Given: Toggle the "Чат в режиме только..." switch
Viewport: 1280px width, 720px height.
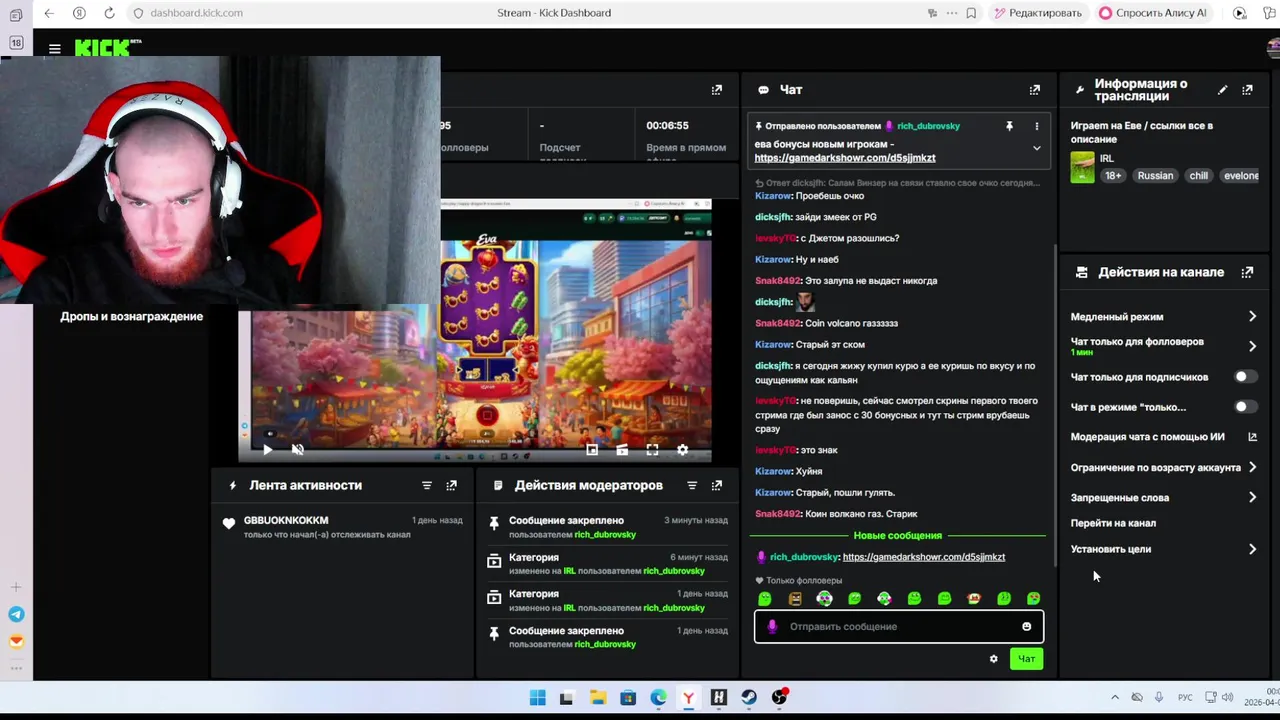Looking at the screenshot, I should tap(1245, 407).
